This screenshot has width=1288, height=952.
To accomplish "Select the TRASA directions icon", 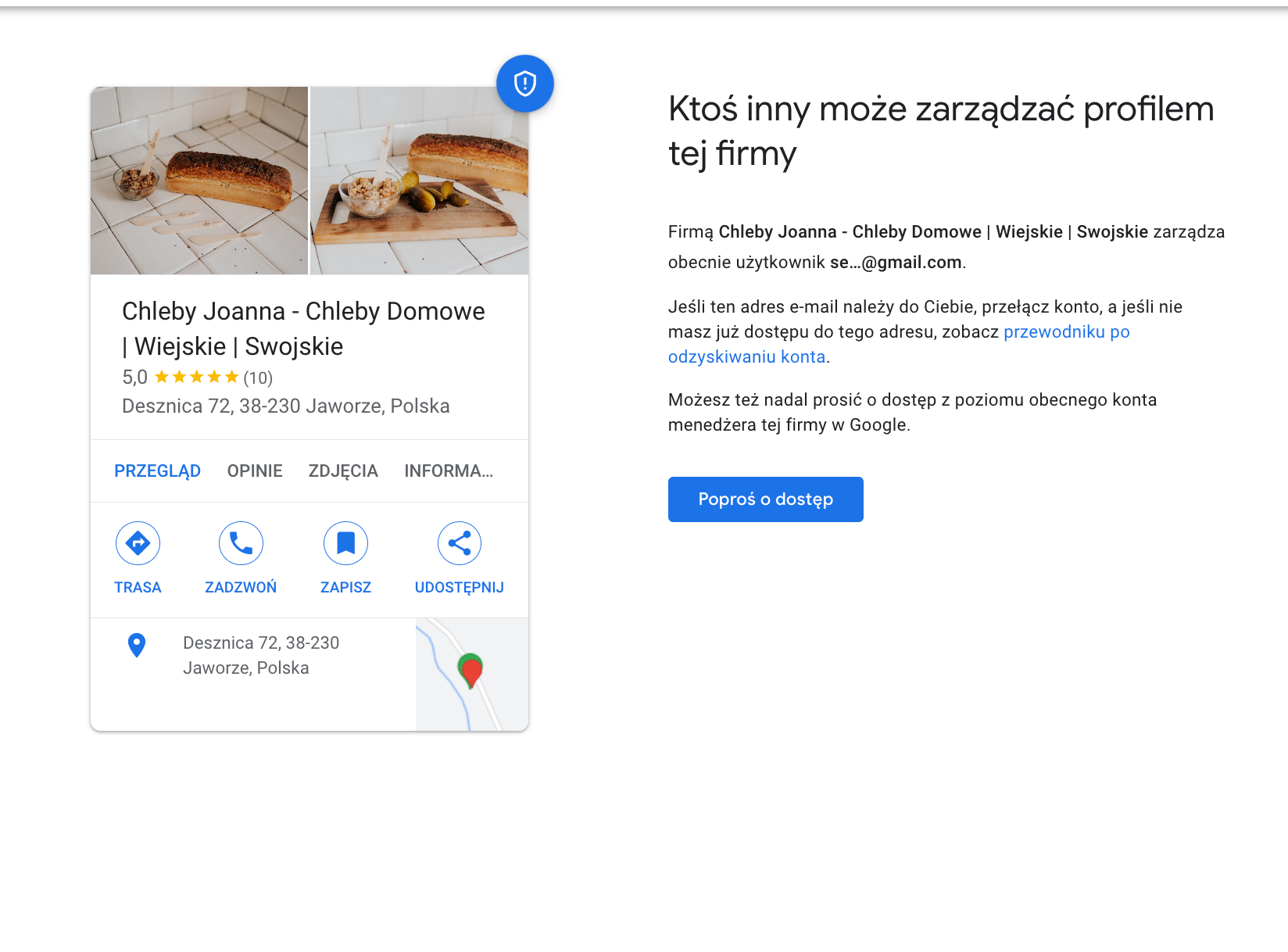I will tap(138, 542).
